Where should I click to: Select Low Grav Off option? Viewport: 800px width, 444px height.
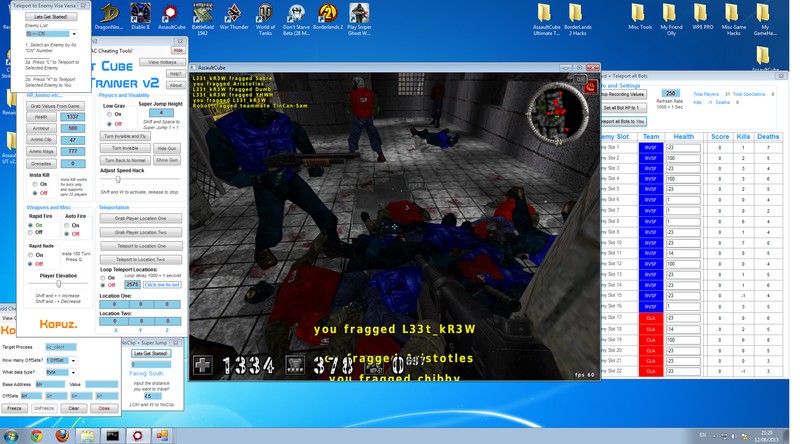coord(109,124)
